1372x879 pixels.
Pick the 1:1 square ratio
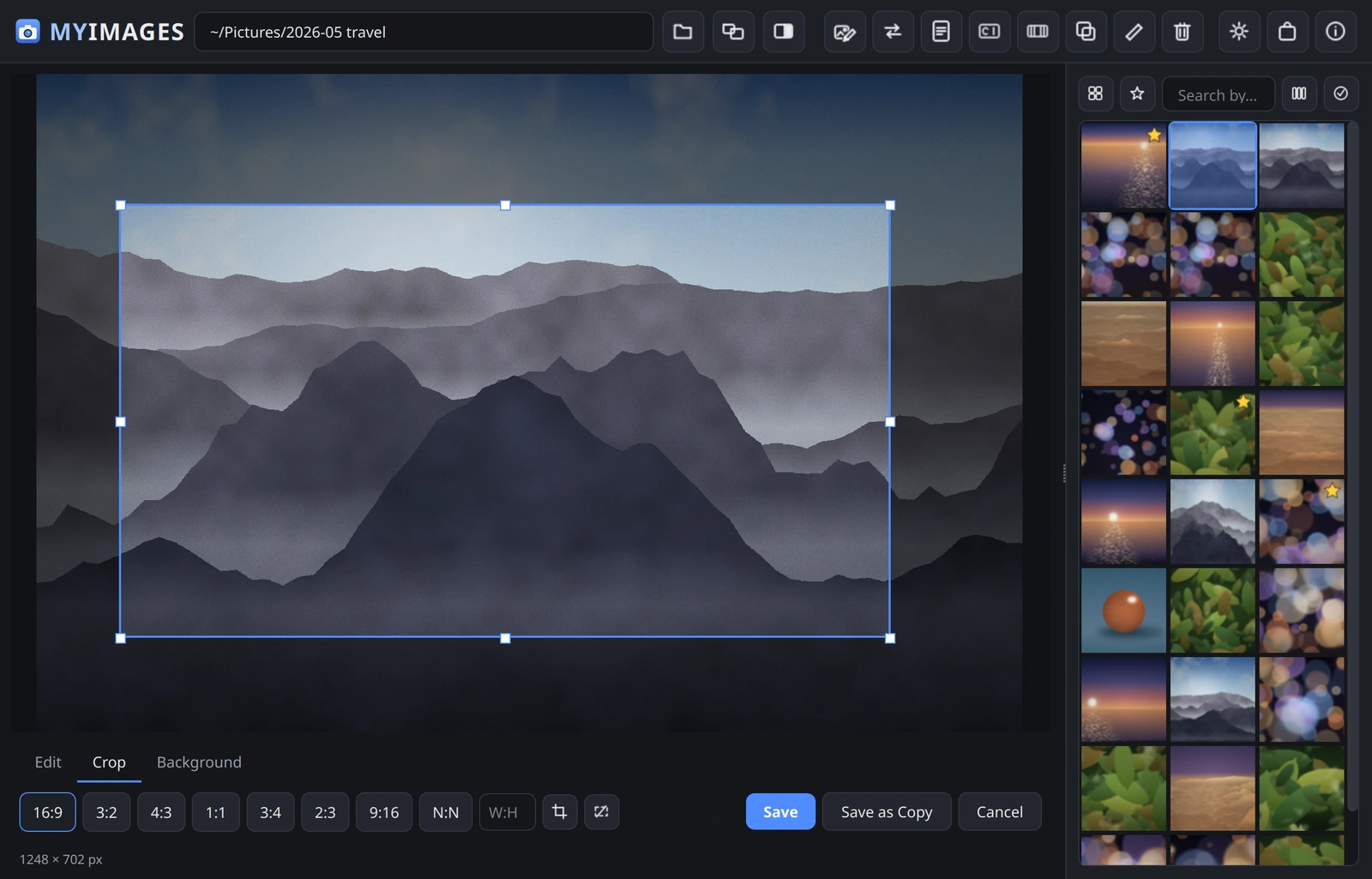(x=215, y=812)
